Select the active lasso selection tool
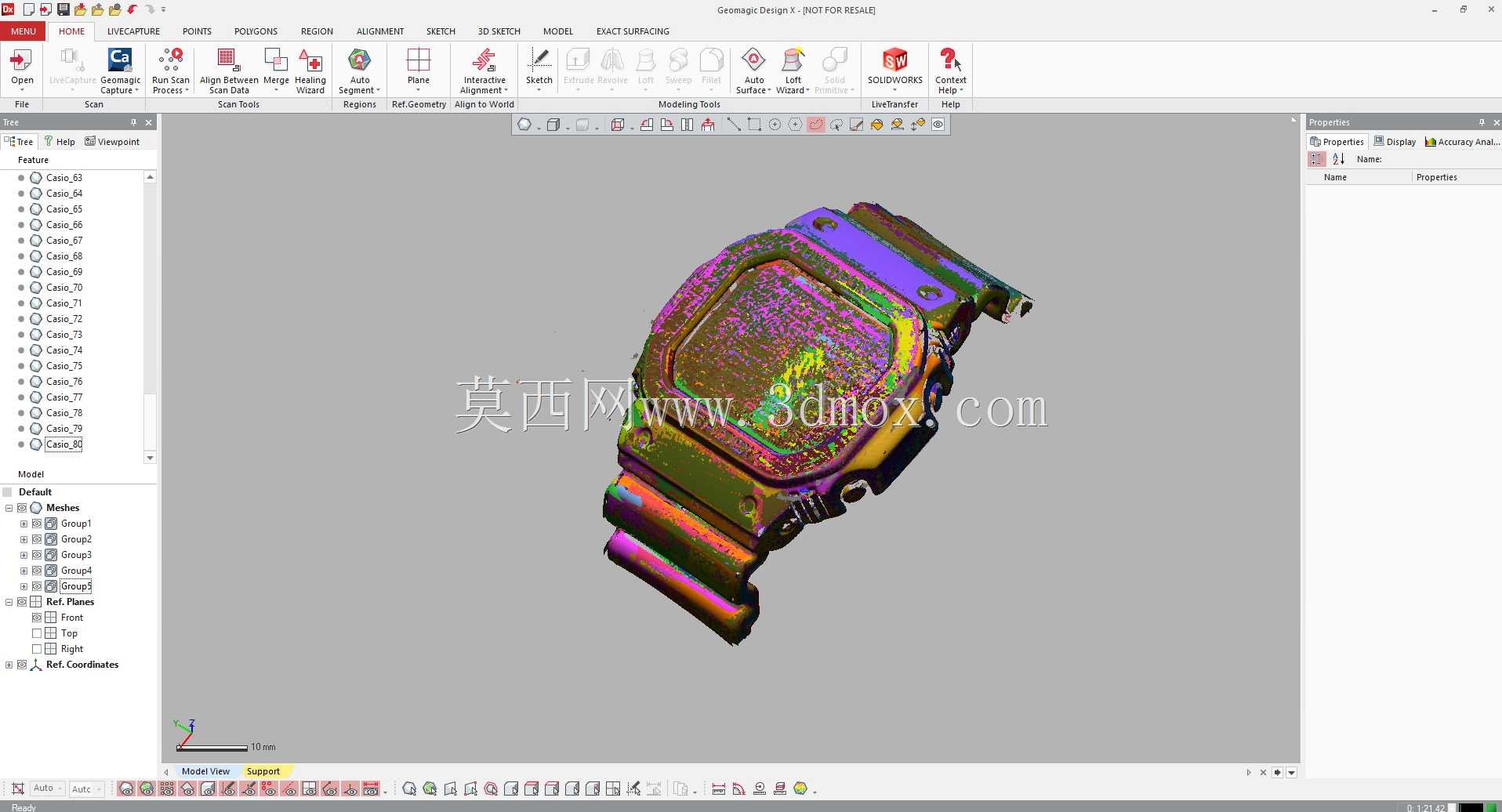 [815, 125]
